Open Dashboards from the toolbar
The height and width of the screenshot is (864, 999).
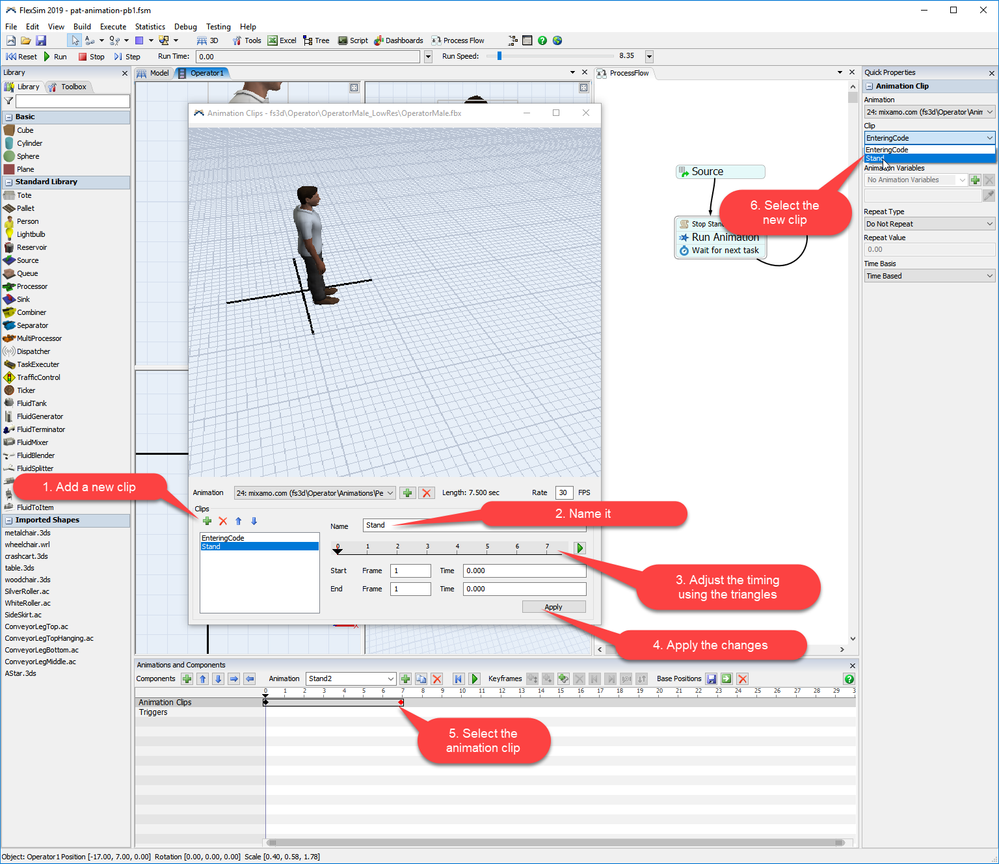point(398,40)
